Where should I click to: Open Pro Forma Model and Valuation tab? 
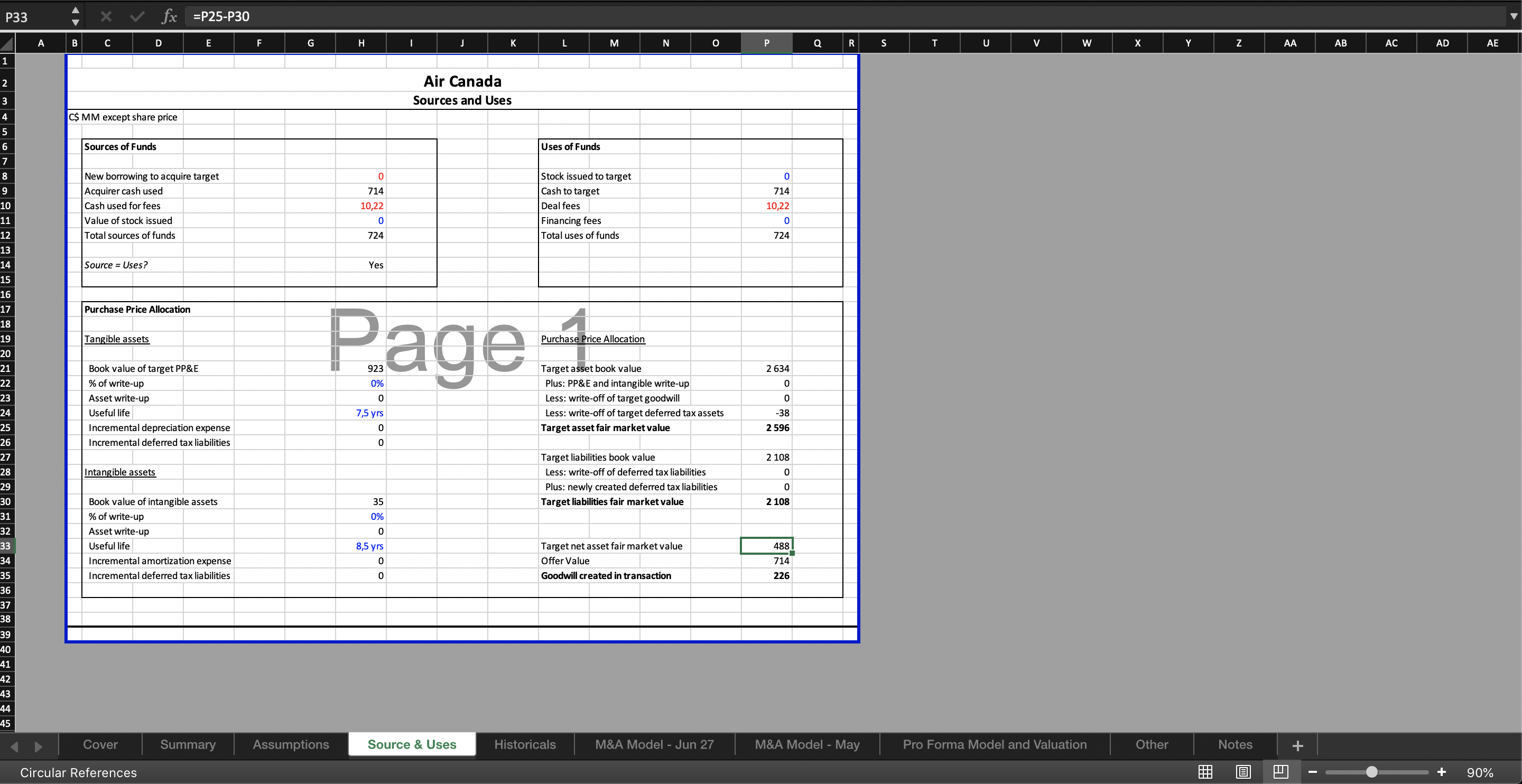[x=995, y=744]
